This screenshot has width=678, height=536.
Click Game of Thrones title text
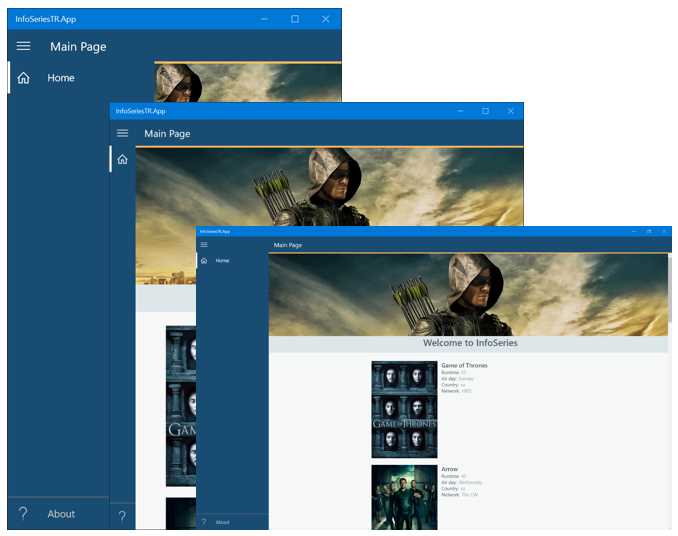click(464, 365)
